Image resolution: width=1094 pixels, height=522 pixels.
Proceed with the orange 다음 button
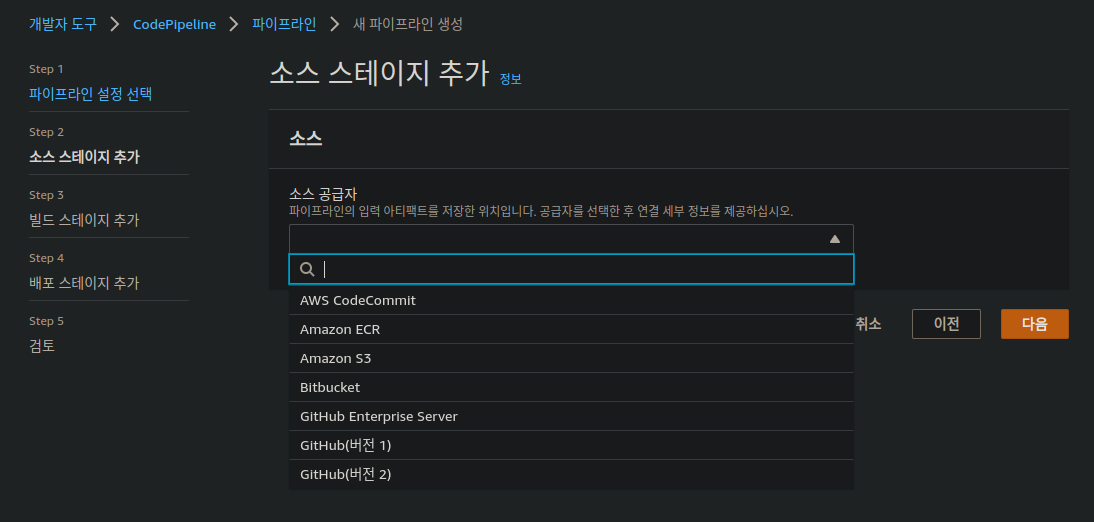(x=1035, y=324)
